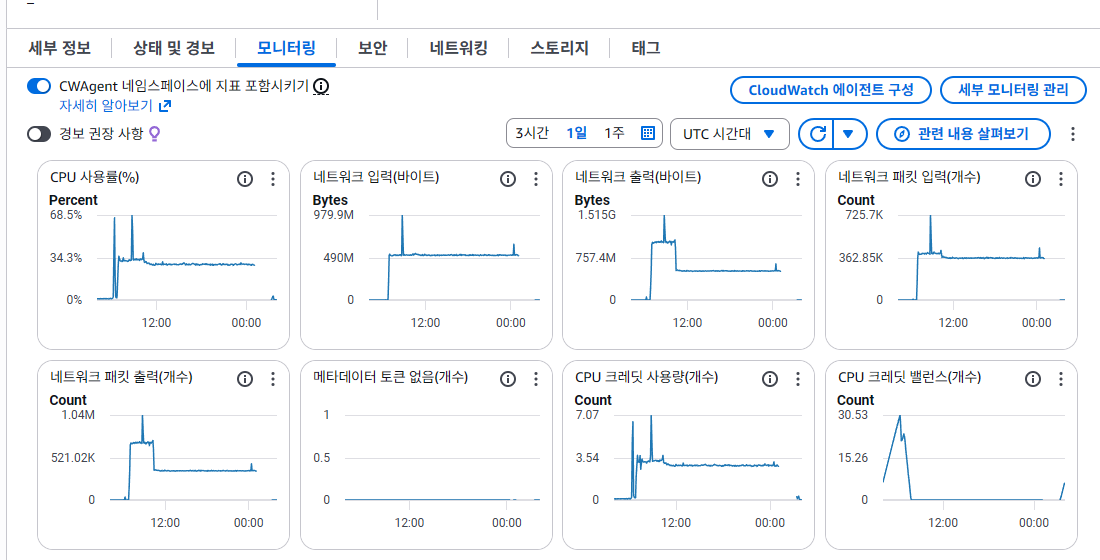1100x560 pixels.
Task: Open the 보안 tab
Action: coord(373,48)
